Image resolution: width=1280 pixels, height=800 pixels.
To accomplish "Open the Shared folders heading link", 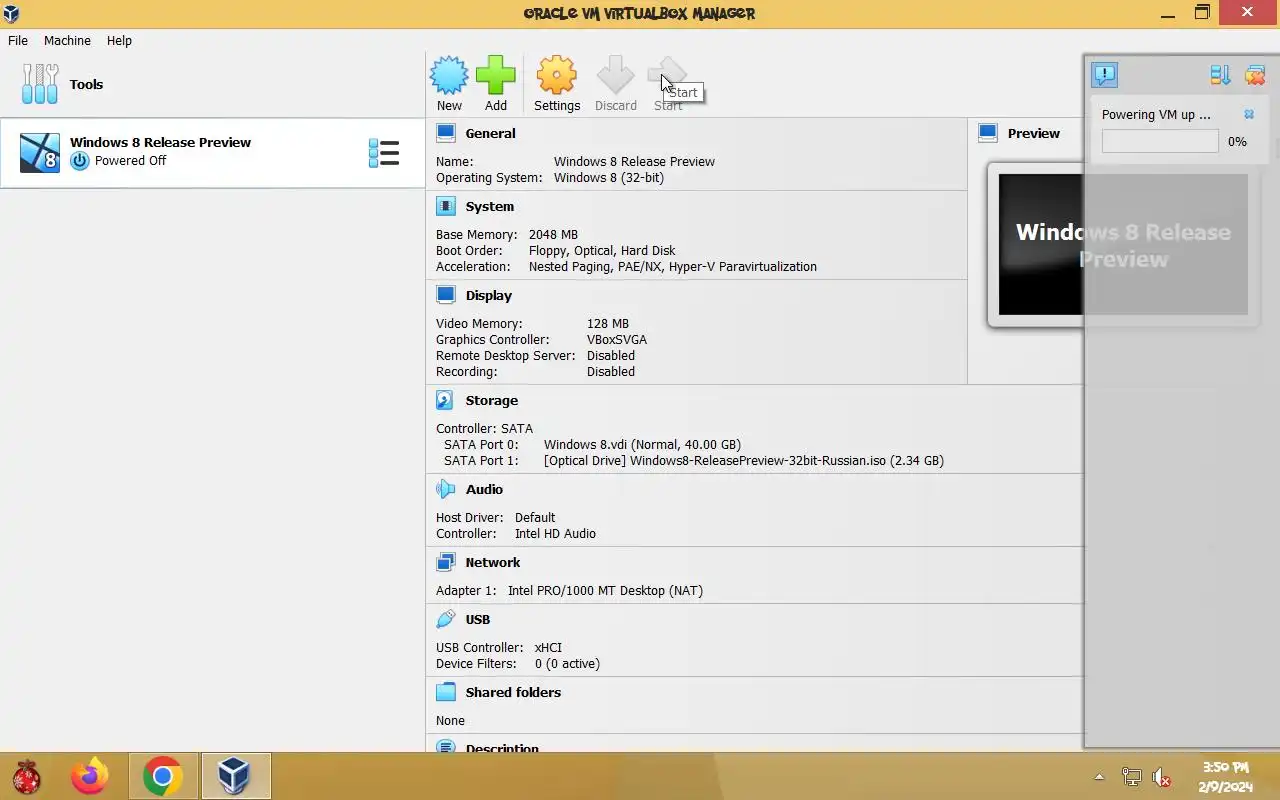I will point(513,692).
